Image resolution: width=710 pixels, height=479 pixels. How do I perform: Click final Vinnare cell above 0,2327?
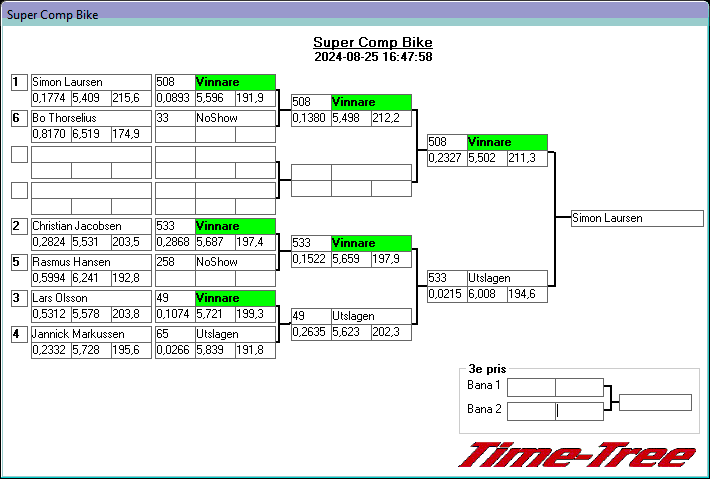pyautogui.click(x=507, y=142)
